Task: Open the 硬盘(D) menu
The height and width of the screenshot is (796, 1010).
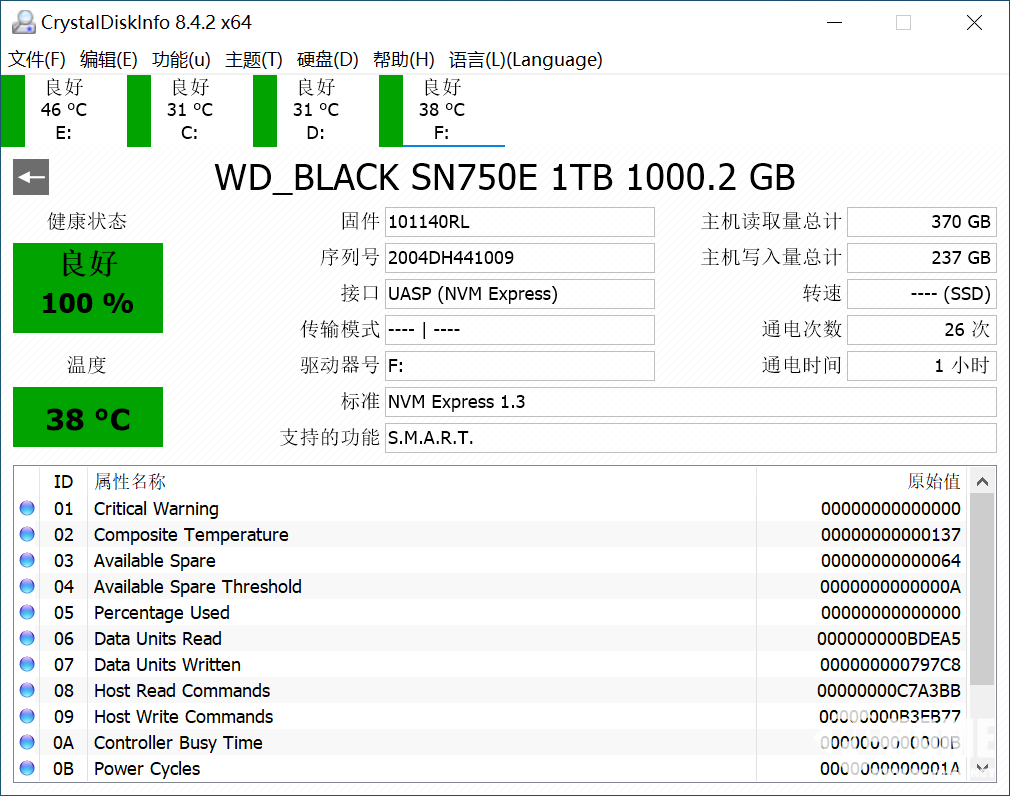Action: coord(327,59)
